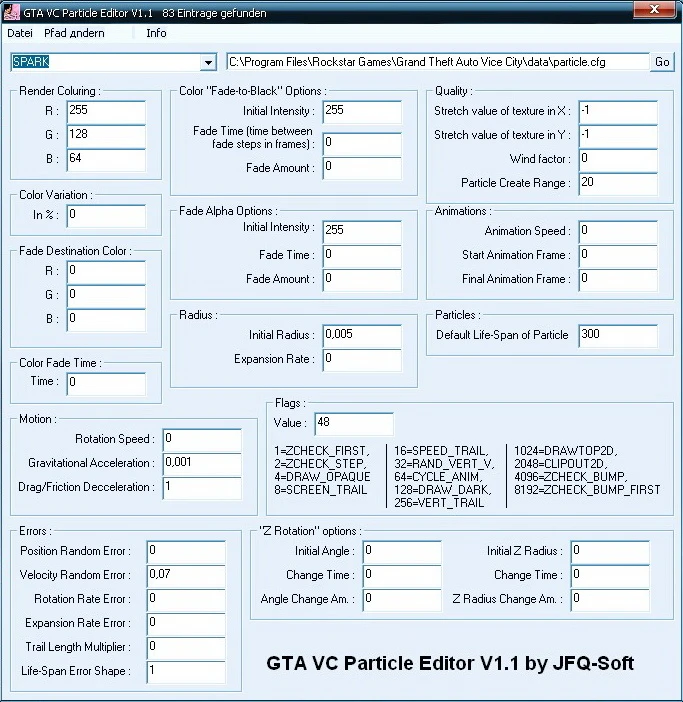Click Fade Destination Color G field
Screen dimensions: 683x702
[x=106, y=295]
